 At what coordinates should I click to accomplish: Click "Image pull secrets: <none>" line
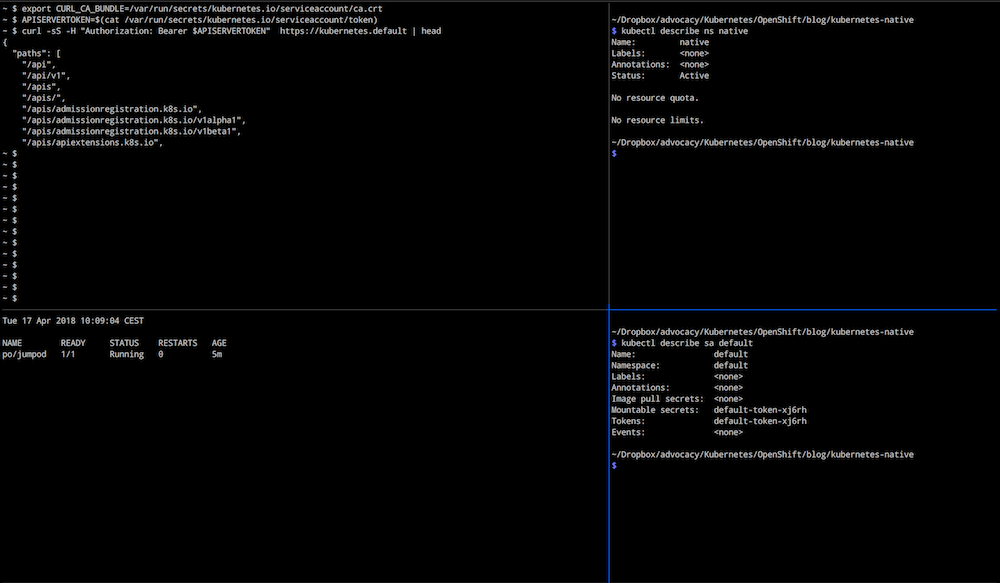pos(676,398)
